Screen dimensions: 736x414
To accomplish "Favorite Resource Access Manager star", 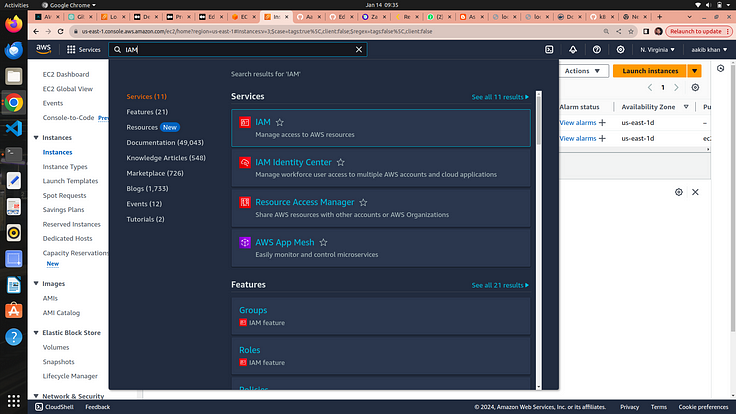I will [363, 202].
